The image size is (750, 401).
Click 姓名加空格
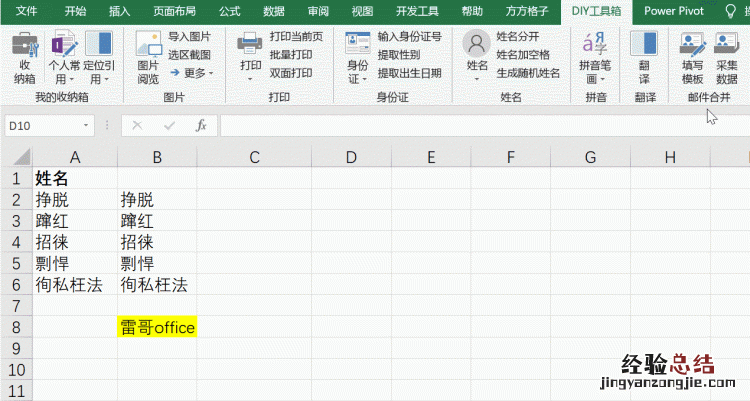pyautogui.click(x=523, y=55)
